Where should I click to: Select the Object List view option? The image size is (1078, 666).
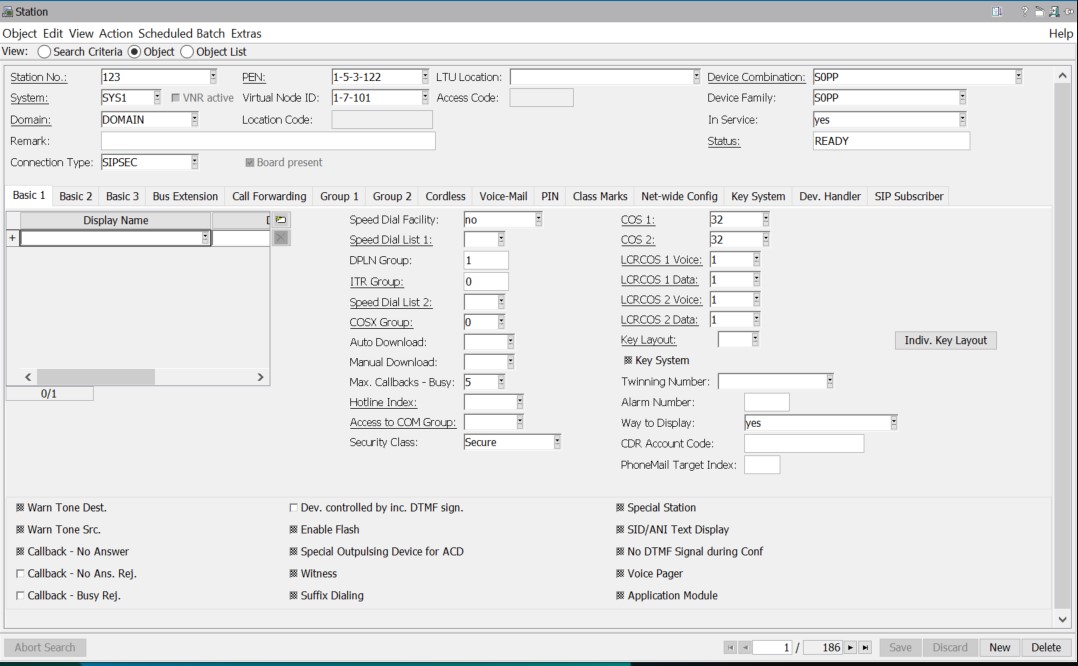[x=187, y=52]
